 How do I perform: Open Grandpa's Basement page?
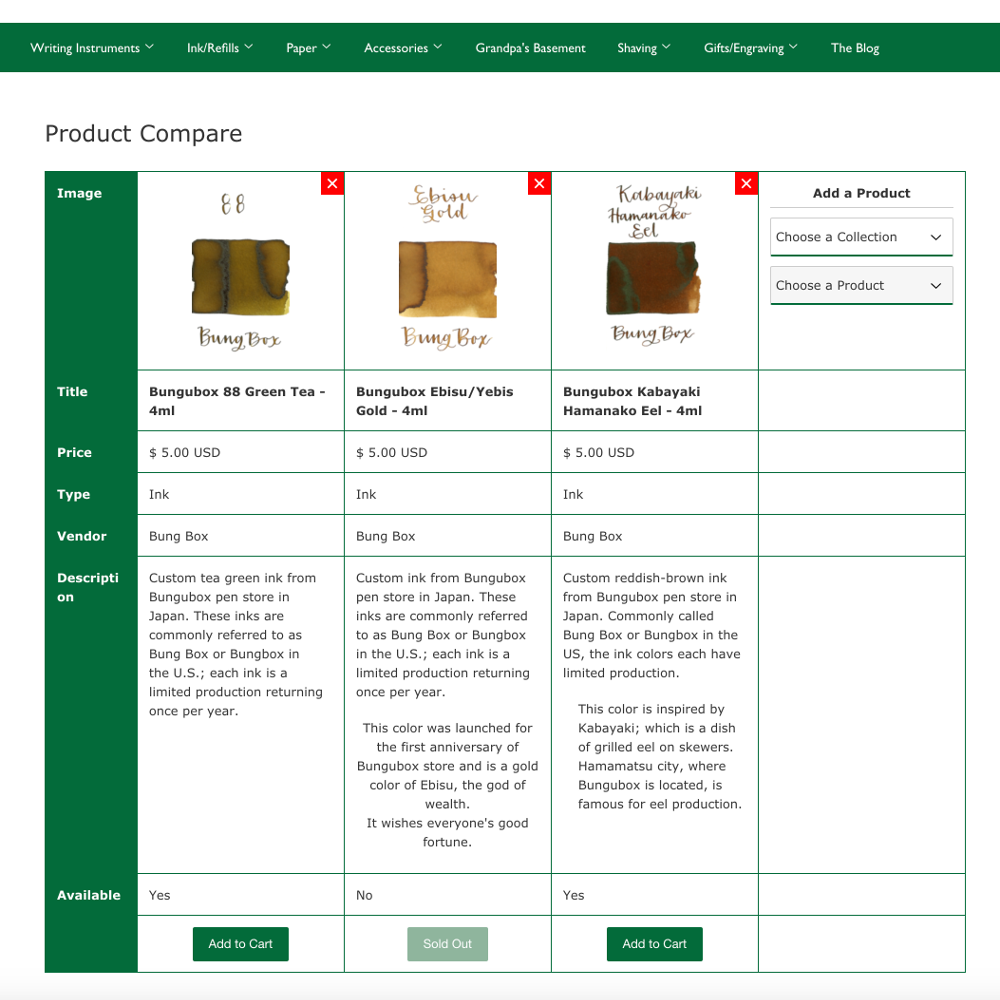pyautogui.click(x=530, y=48)
